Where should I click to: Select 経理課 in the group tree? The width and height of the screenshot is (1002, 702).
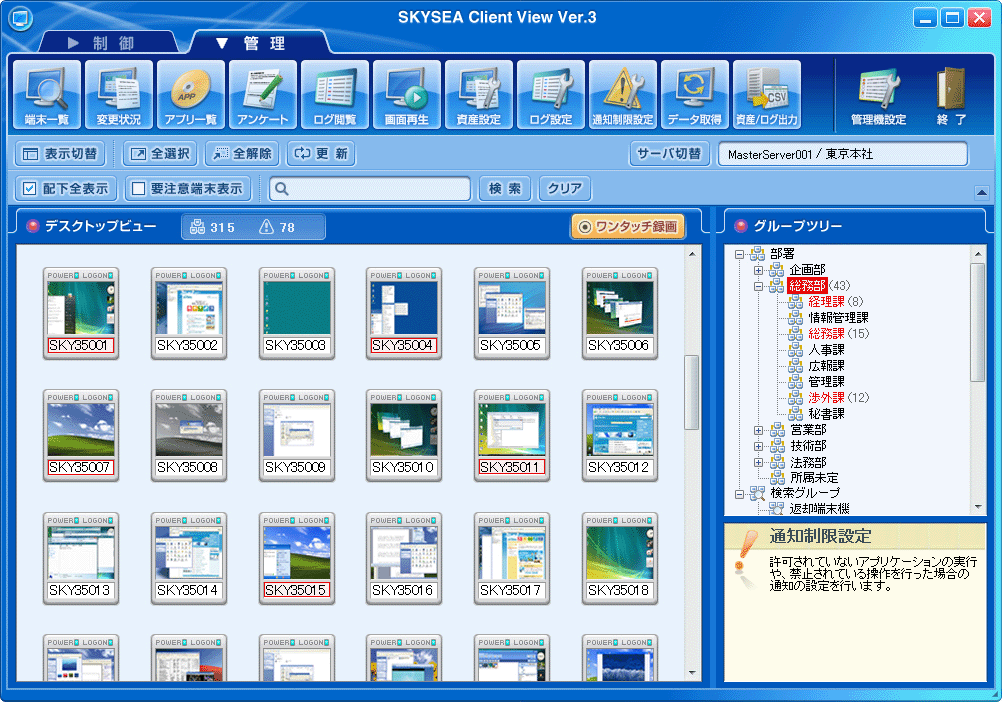(x=826, y=301)
